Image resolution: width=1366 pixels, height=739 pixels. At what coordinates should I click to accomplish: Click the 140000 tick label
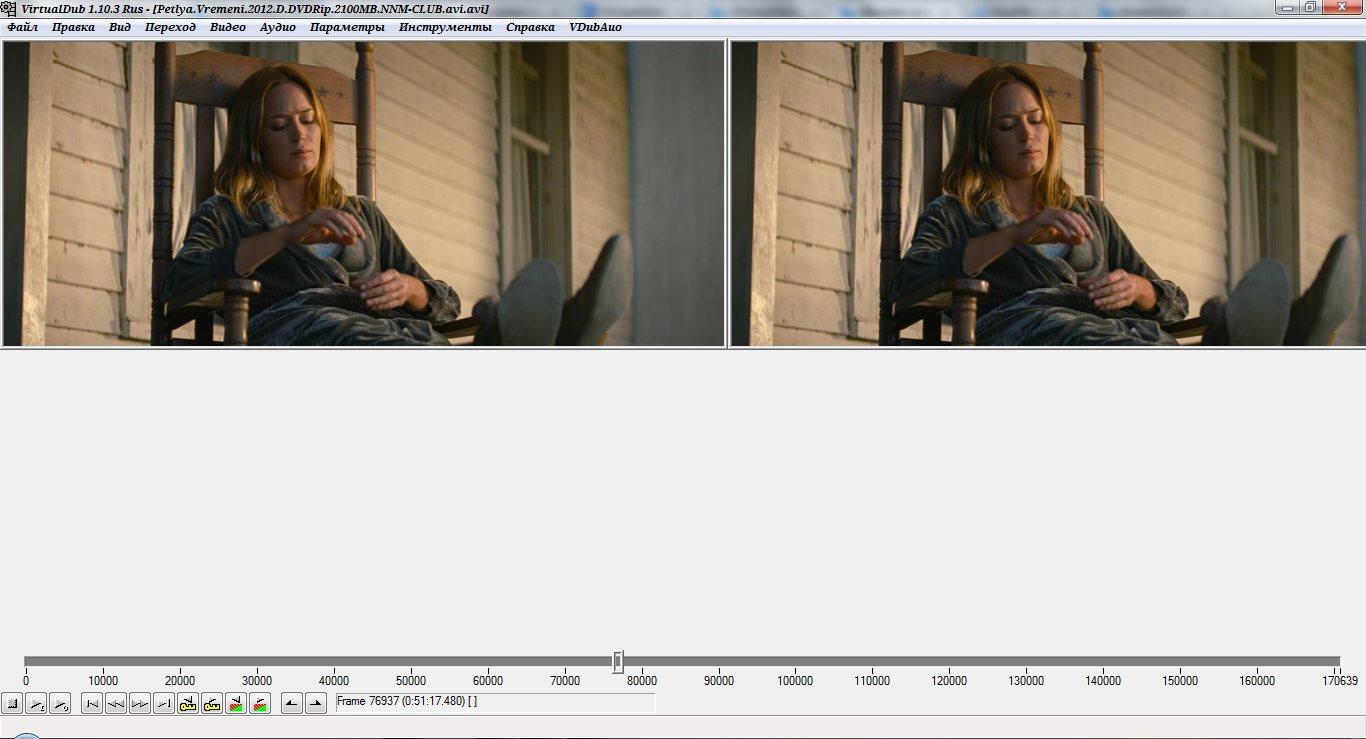coord(1104,681)
